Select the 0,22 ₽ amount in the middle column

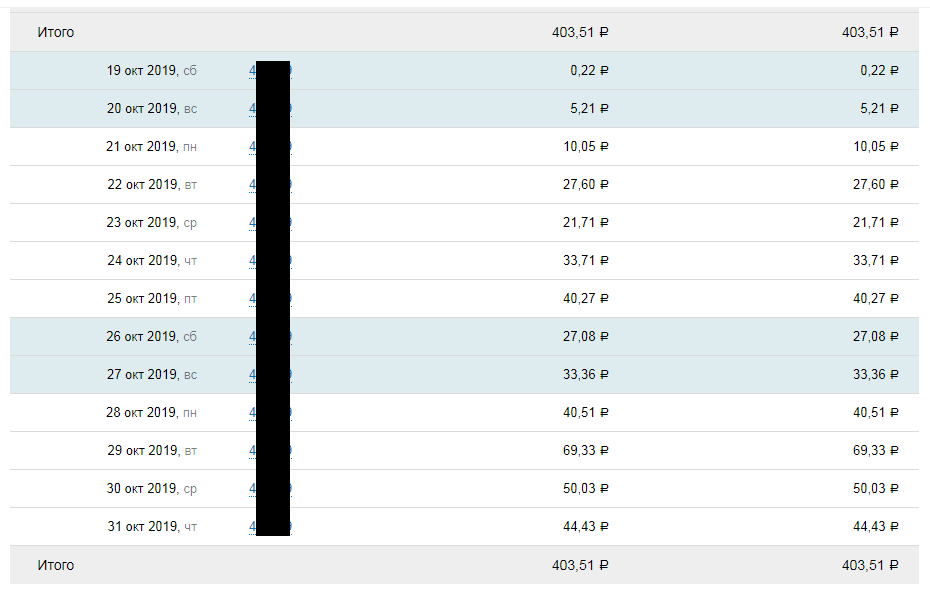589,71
